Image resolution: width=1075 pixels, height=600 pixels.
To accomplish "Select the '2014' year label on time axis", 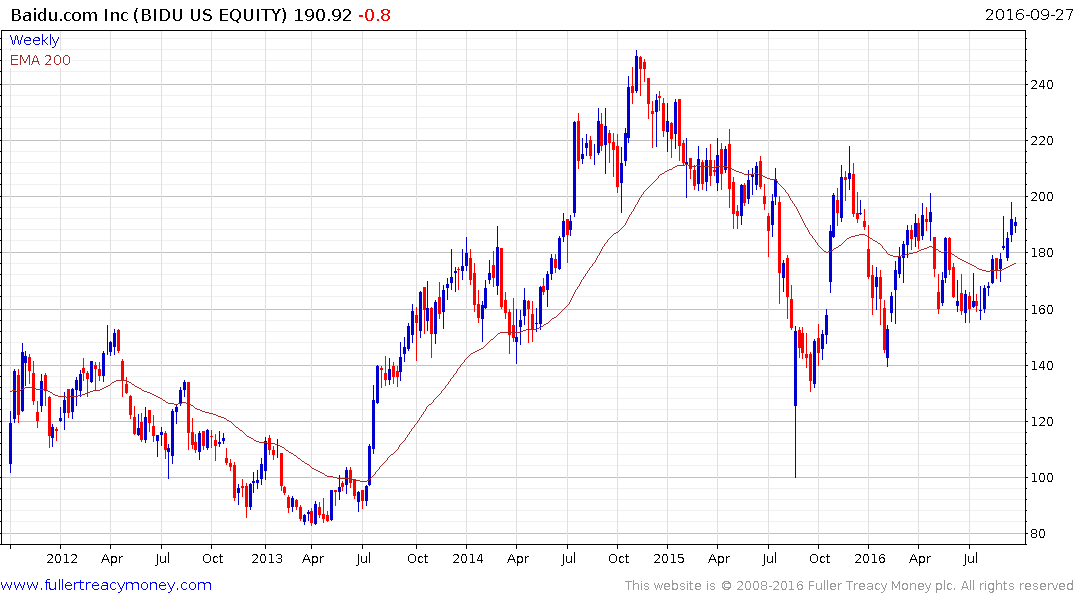I will click(468, 558).
